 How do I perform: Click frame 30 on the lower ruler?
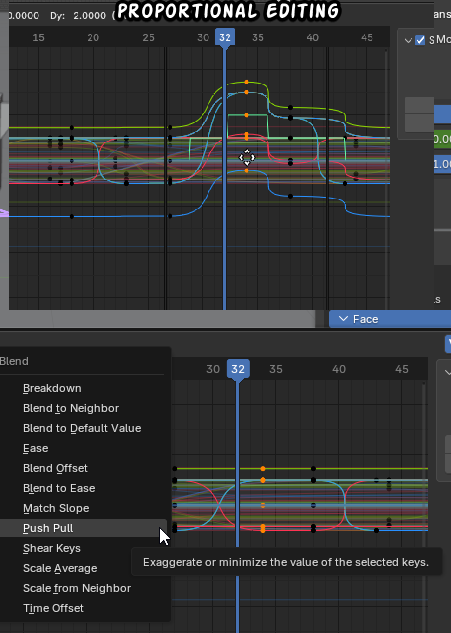[213, 369]
